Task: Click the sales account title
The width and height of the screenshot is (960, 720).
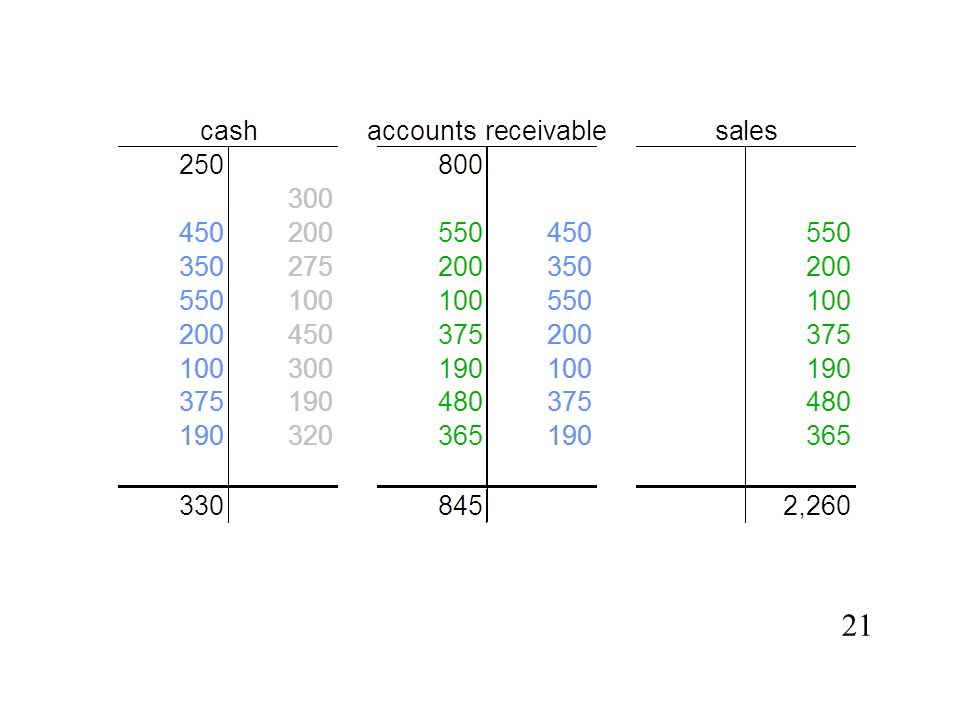Action: (746, 131)
